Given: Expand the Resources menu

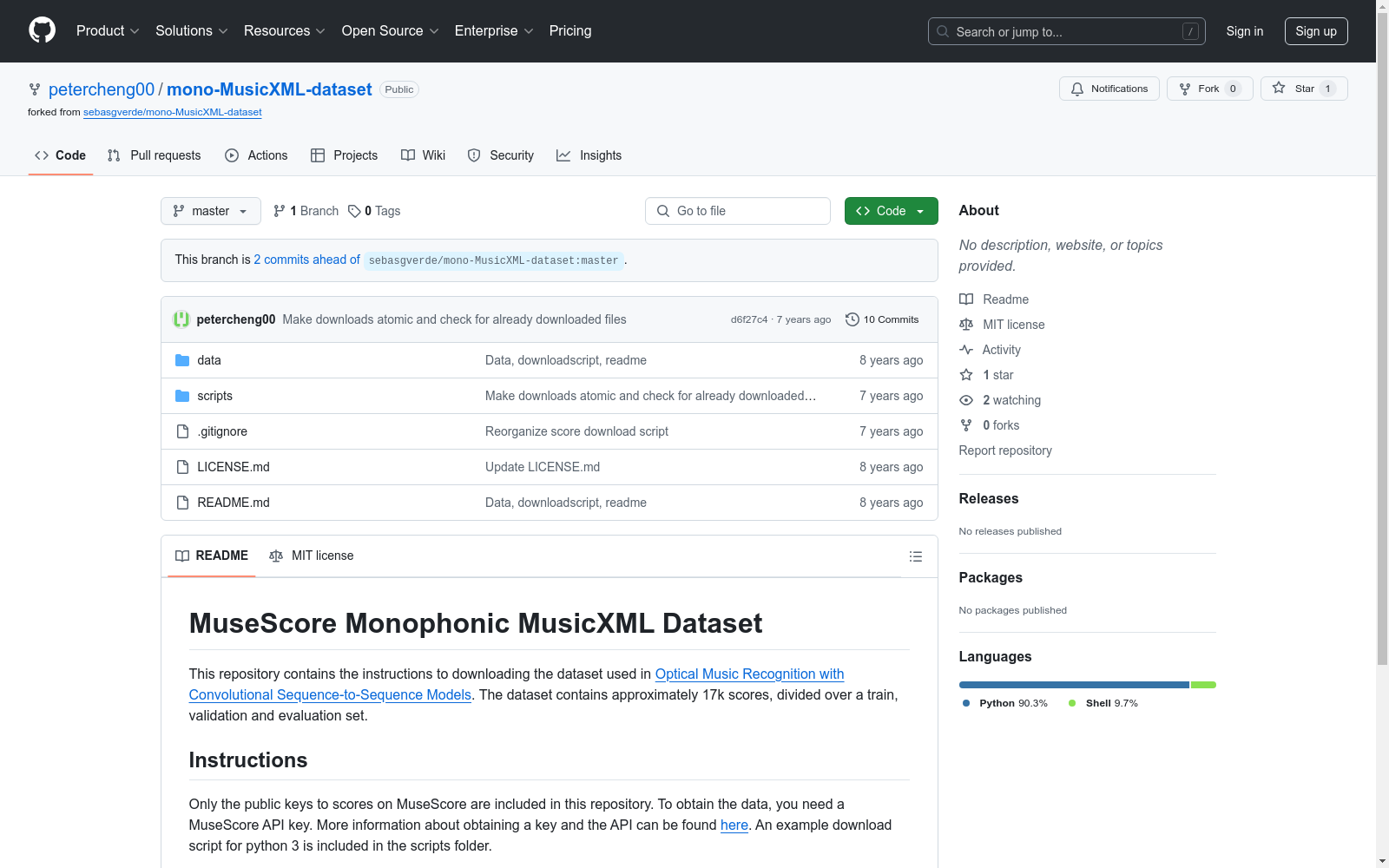Looking at the screenshot, I should (x=285, y=31).
